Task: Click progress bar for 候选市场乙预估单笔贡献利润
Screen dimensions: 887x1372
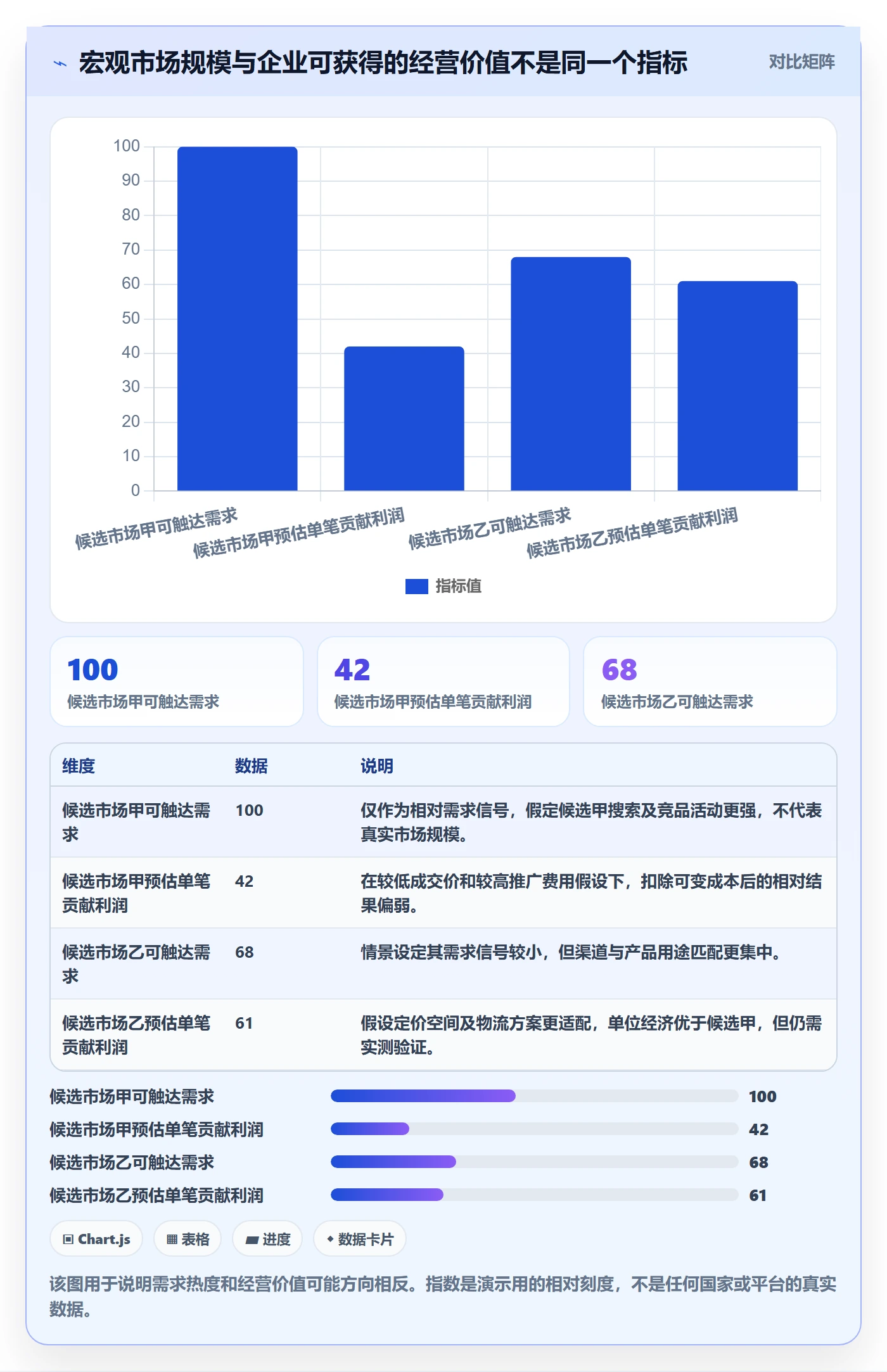Action: 534,1195
